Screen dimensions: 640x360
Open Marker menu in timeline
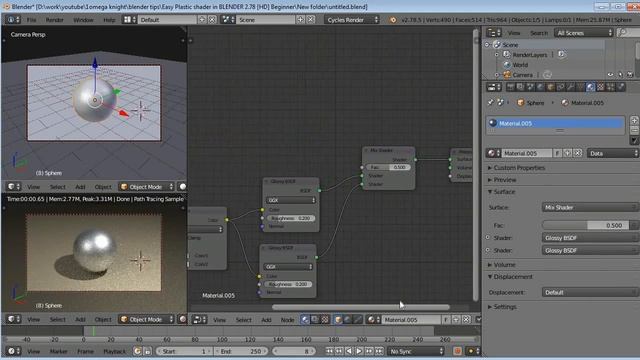click(x=58, y=351)
